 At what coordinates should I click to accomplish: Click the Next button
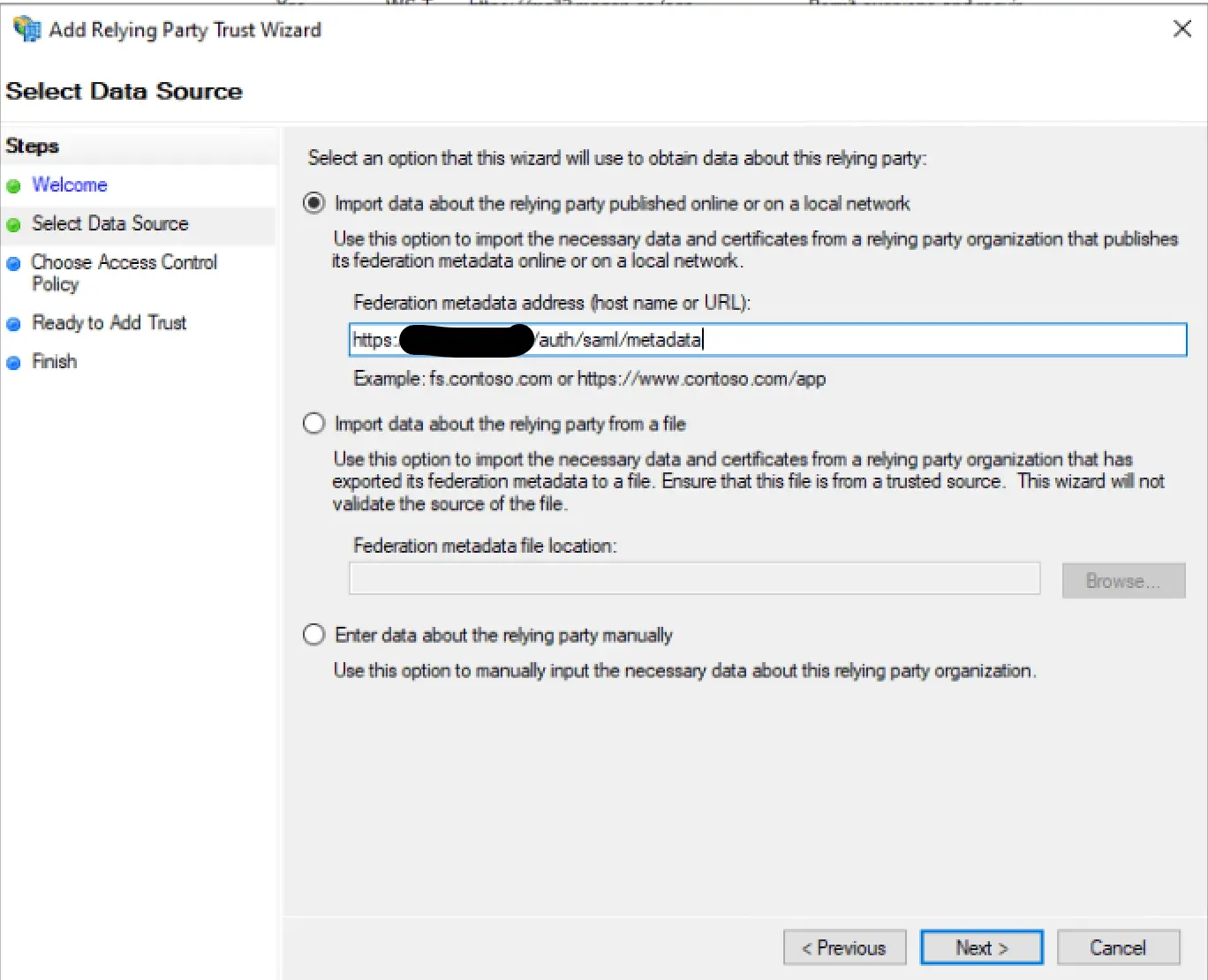[x=981, y=947]
